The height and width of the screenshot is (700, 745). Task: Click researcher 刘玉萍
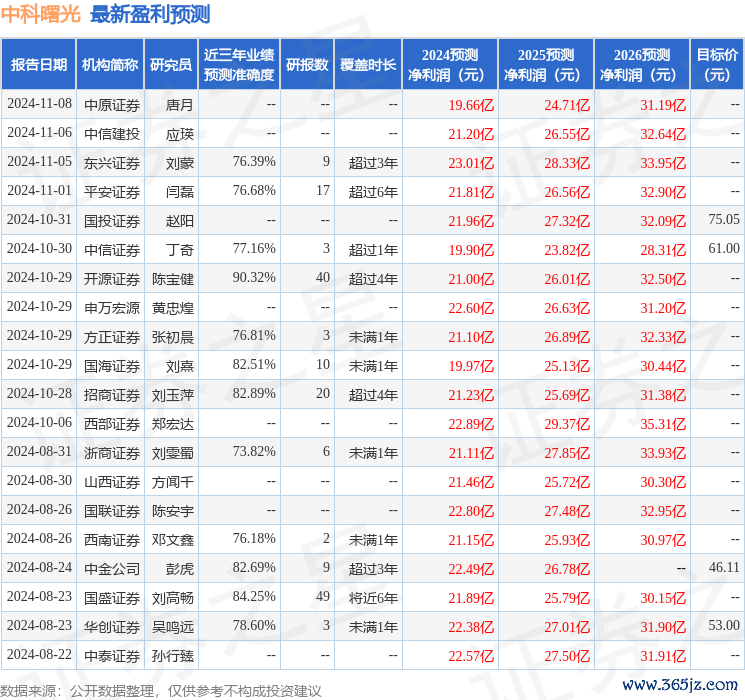point(173,395)
